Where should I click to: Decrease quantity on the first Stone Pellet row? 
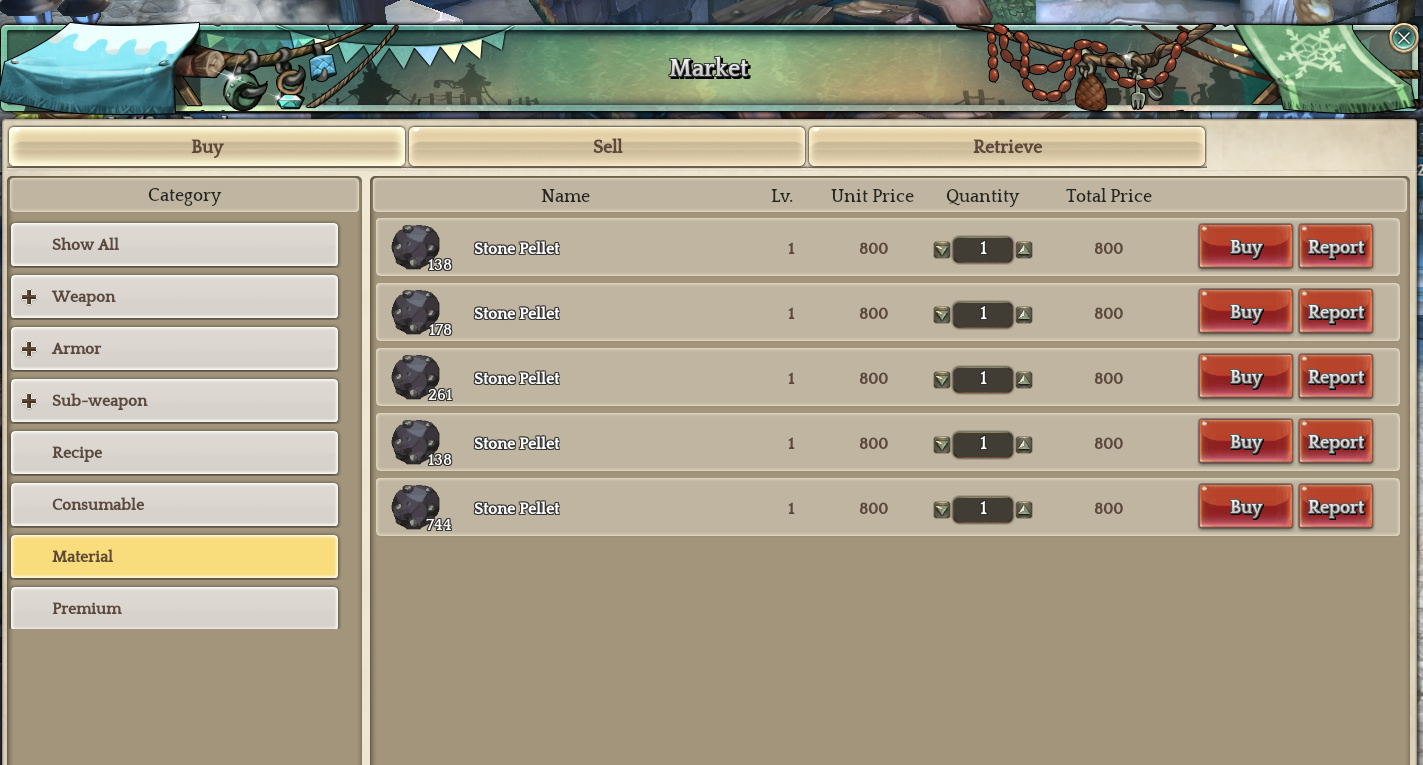941,250
